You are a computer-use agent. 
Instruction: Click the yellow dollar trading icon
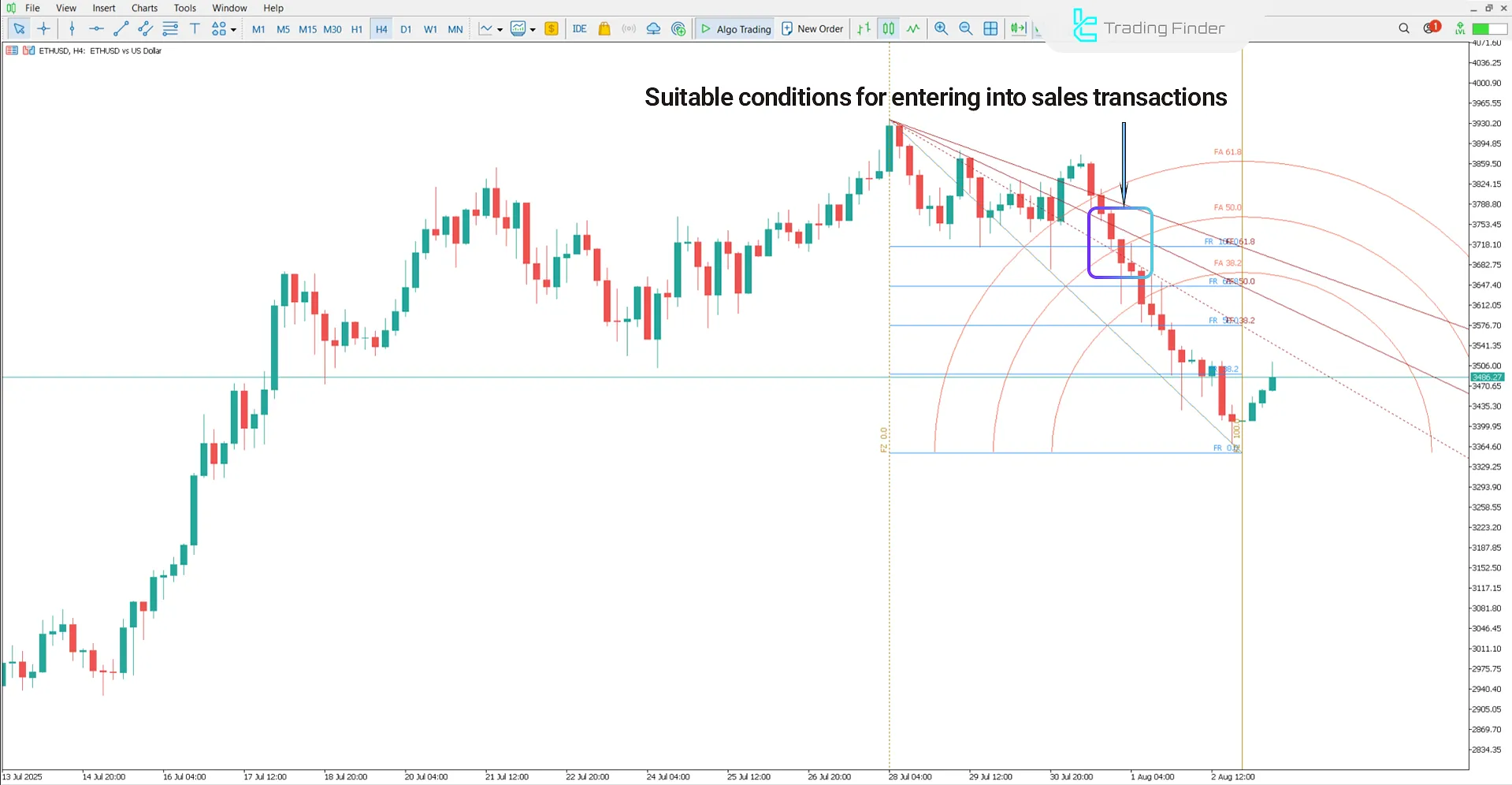pyautogui.click(x=552, y=29)
